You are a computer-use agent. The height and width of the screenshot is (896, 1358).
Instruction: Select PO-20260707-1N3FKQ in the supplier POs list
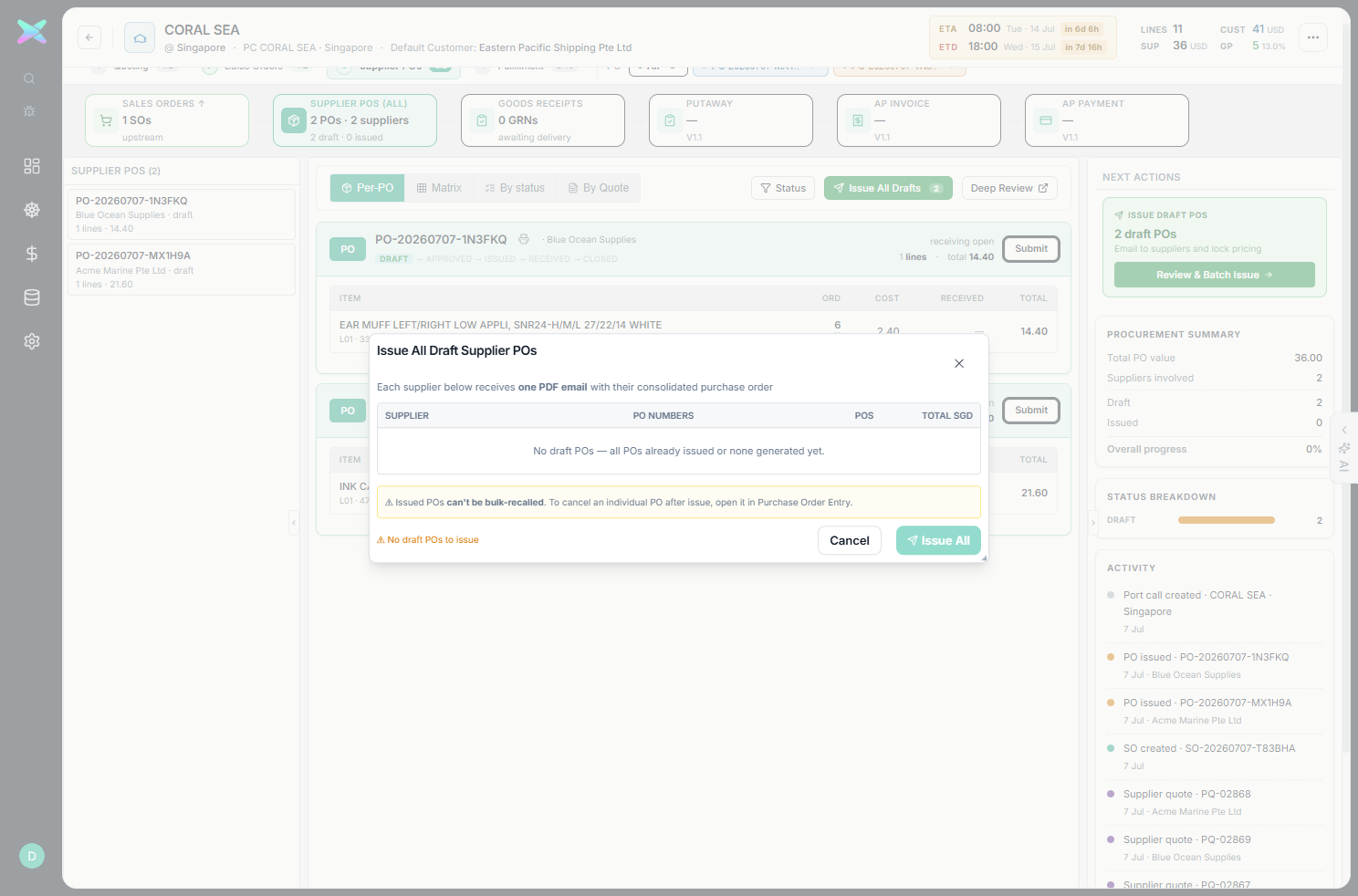[182, 214]
